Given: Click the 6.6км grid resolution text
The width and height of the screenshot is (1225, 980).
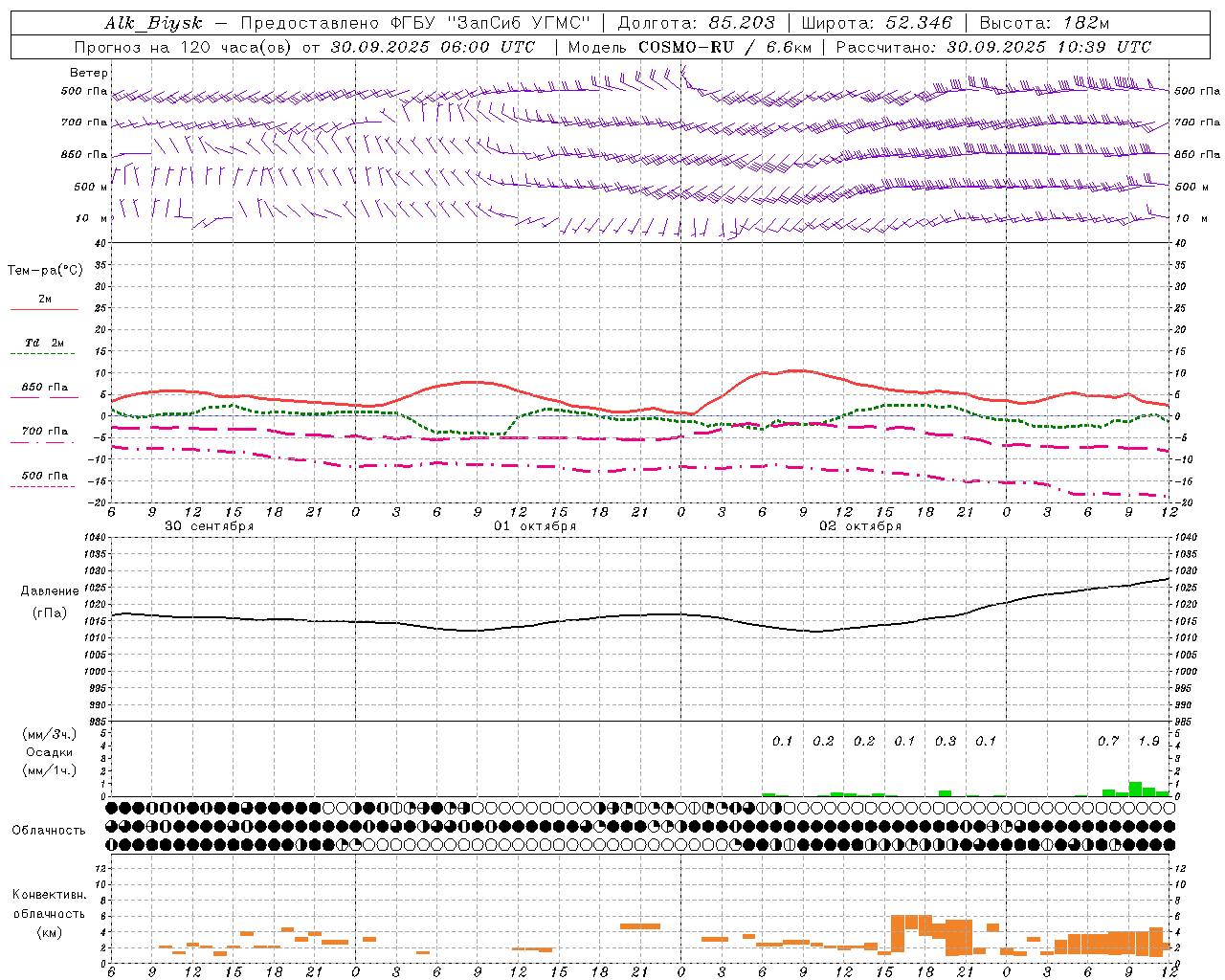Looking at the screenshot, I should point(789,47).
